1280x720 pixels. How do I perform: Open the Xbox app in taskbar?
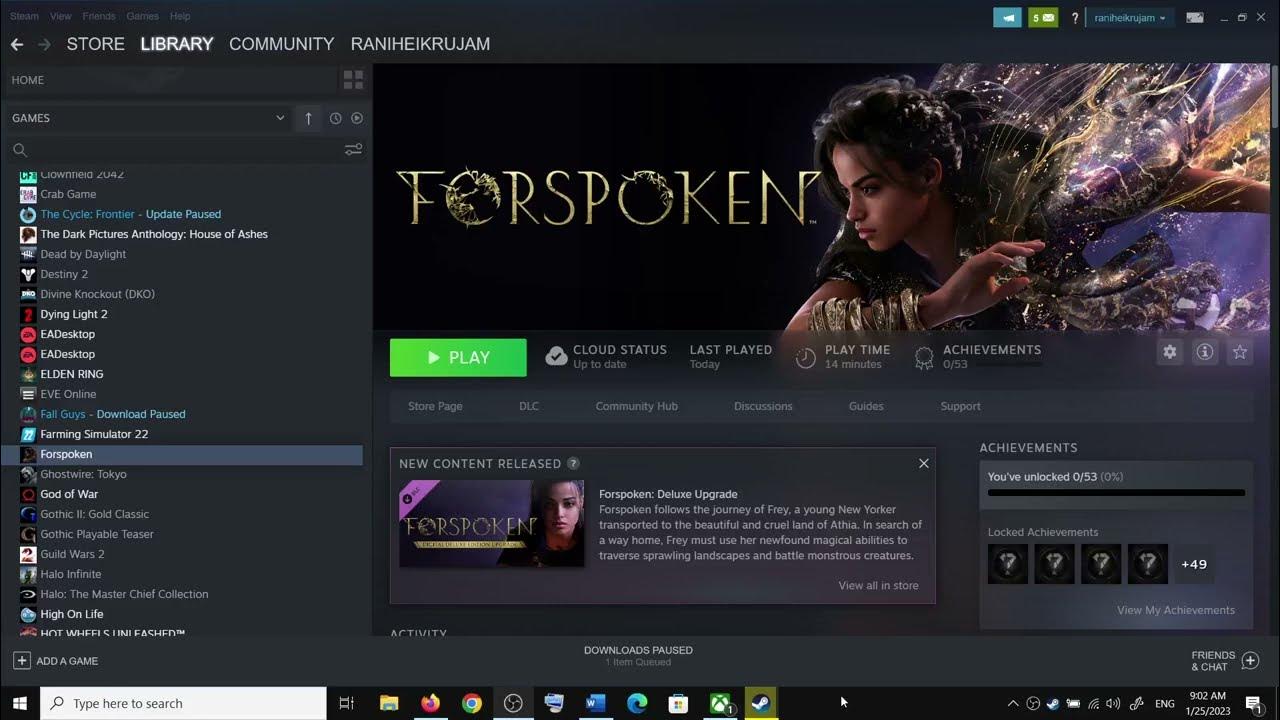click(x=720, y=703)
